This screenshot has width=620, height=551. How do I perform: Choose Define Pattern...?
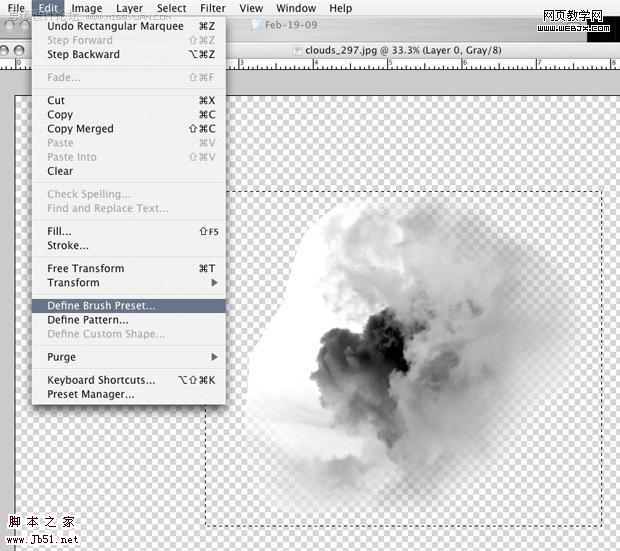click(129, 320)
